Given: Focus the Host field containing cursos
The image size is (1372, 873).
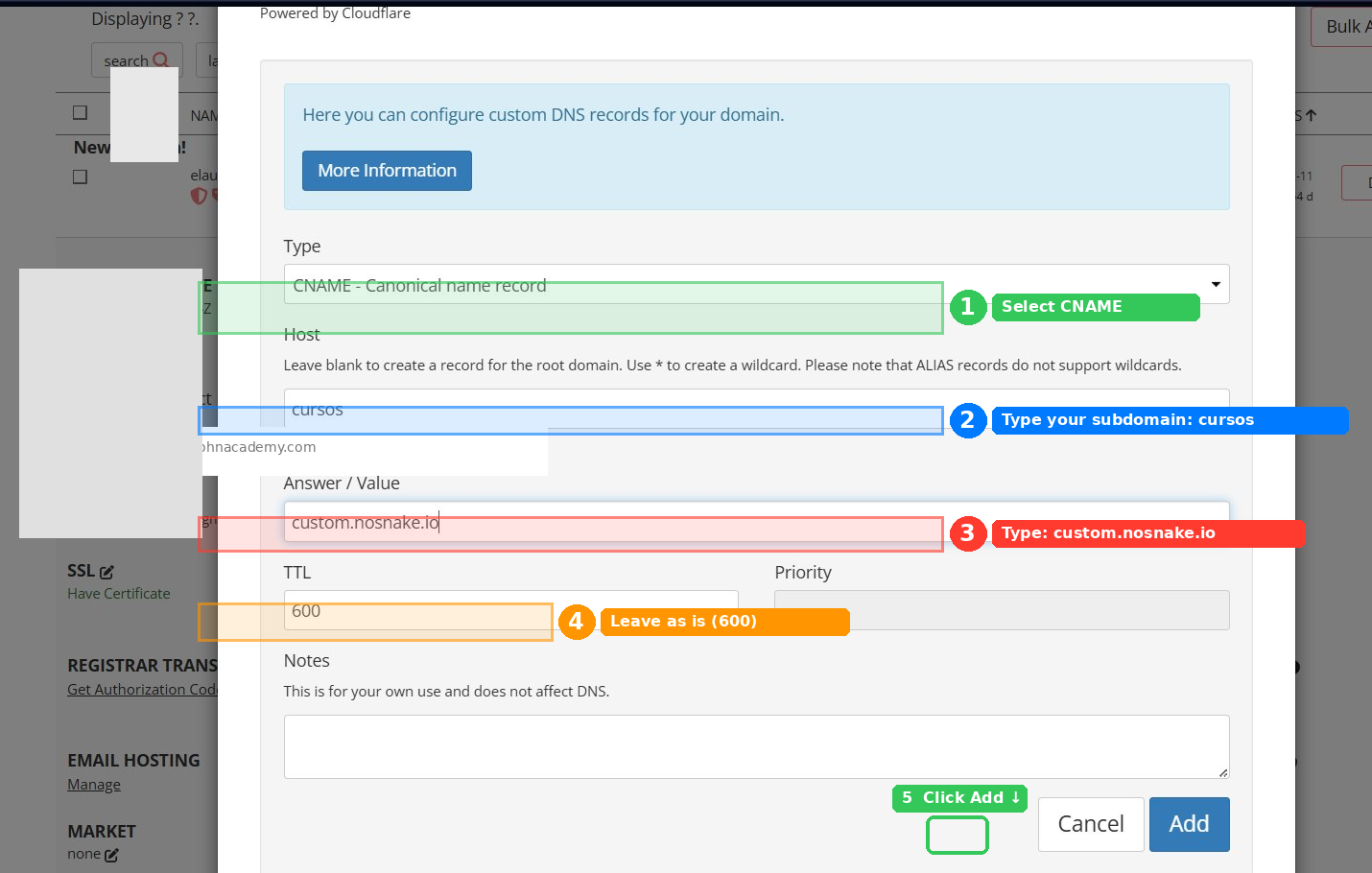Looking at the screenshot, I should tap(756, 409).
